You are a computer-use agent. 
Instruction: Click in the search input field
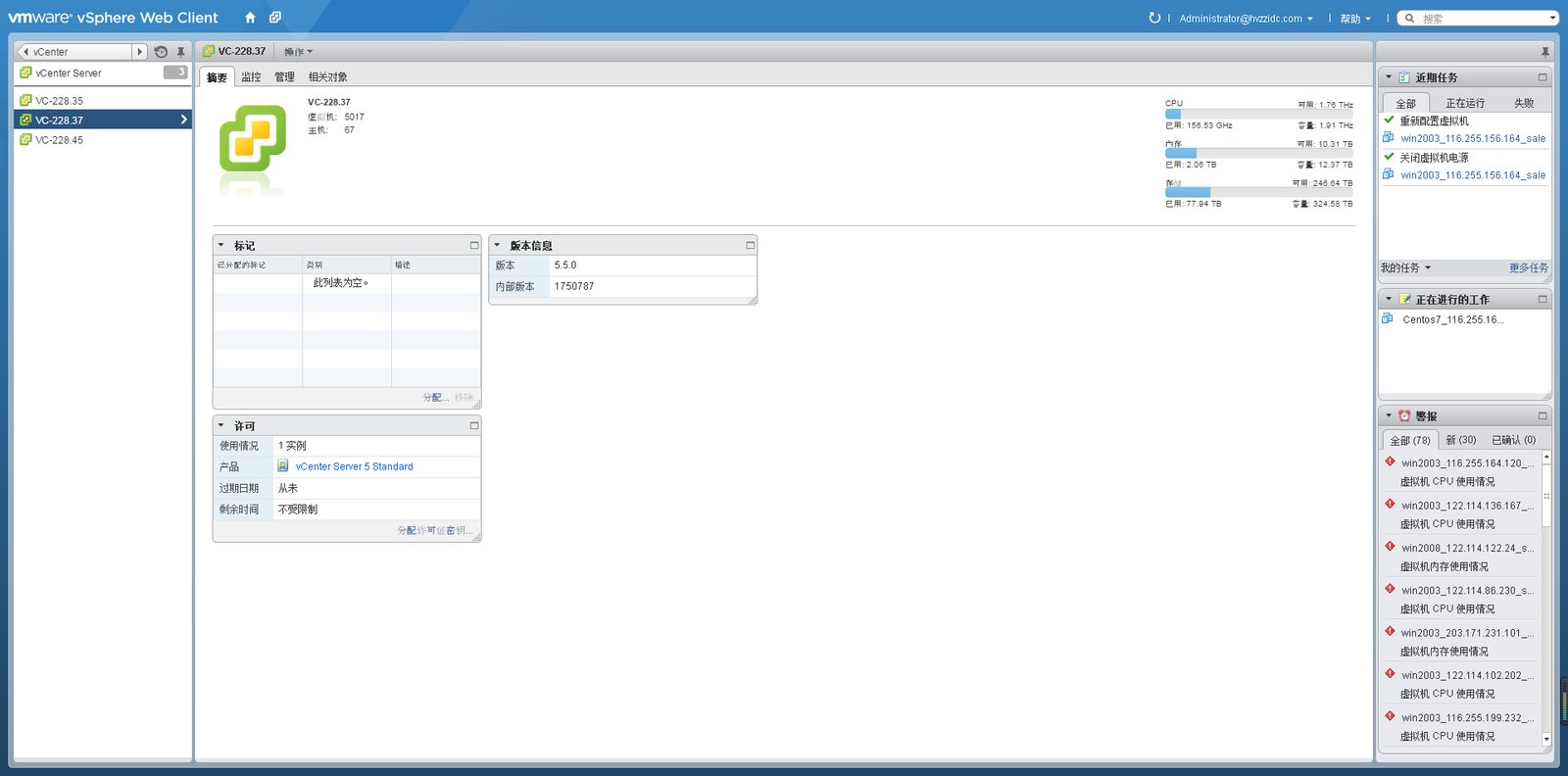pos(1483,18)
